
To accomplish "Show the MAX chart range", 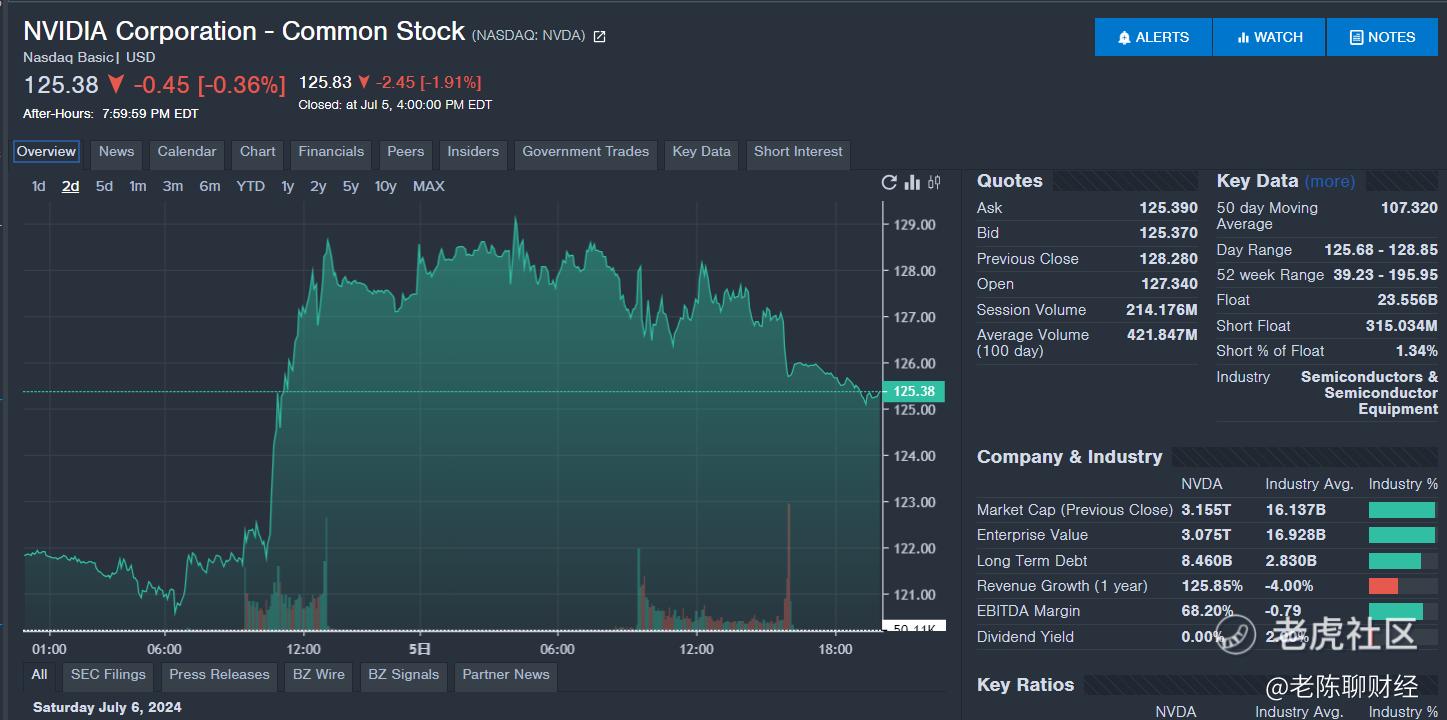I will (429, 186).
